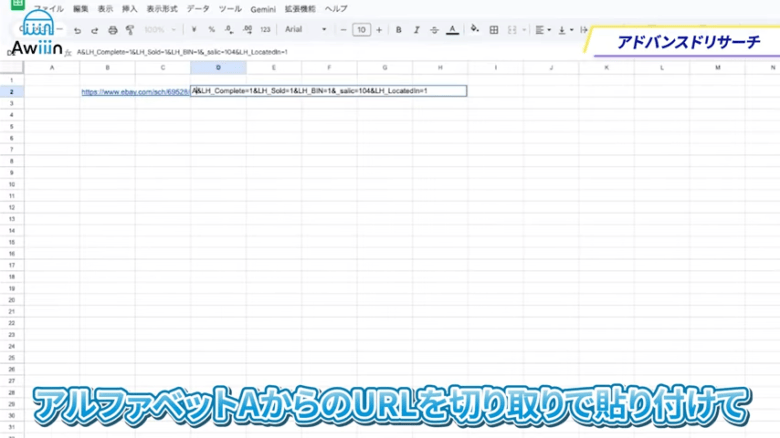Viewport: 780px width, 438px height.
Task: Select row 25 header
Action: pyautogui.click(x=12, y=357)
